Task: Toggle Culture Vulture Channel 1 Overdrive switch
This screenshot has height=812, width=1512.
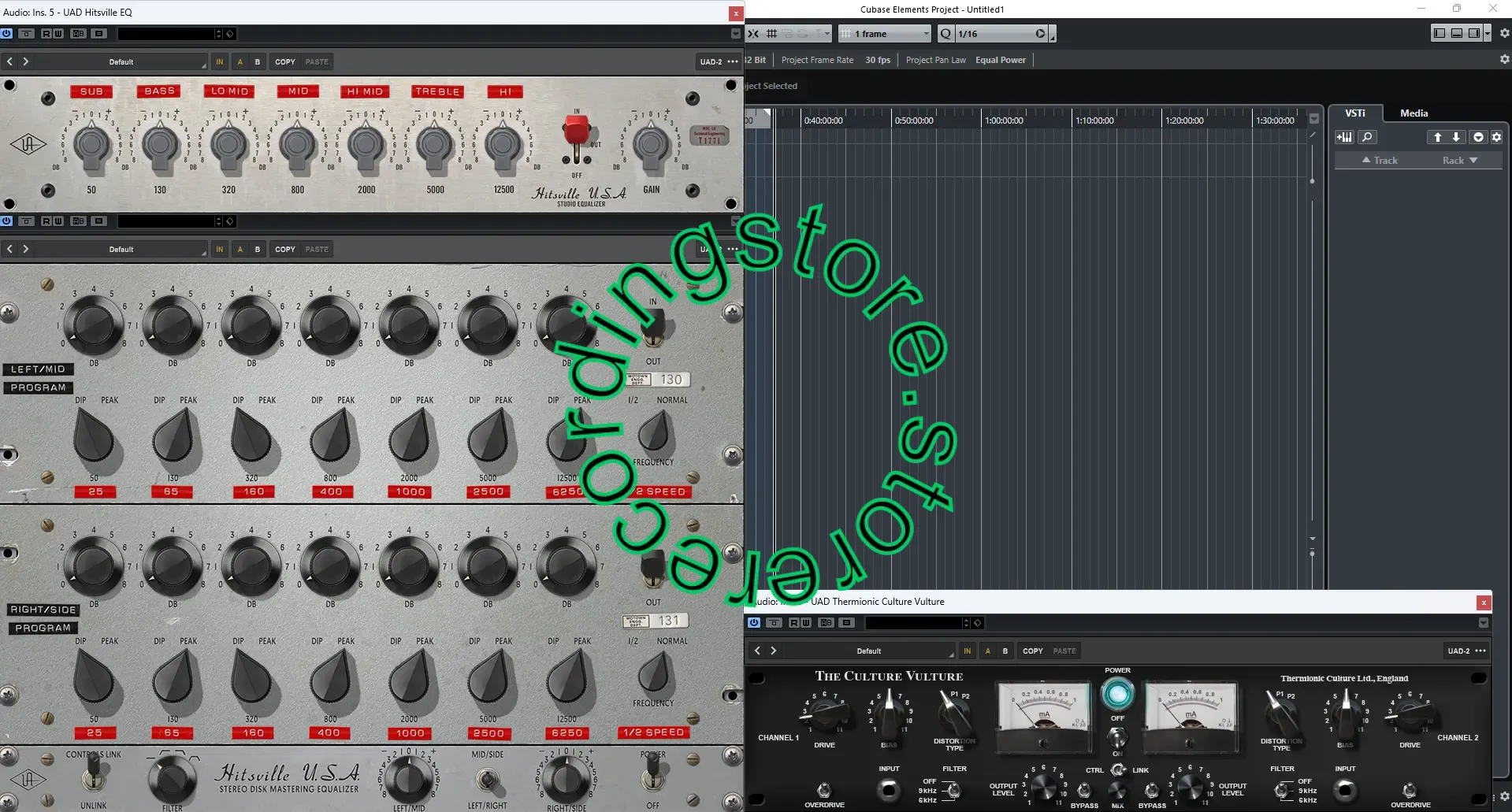Action: 824,789
